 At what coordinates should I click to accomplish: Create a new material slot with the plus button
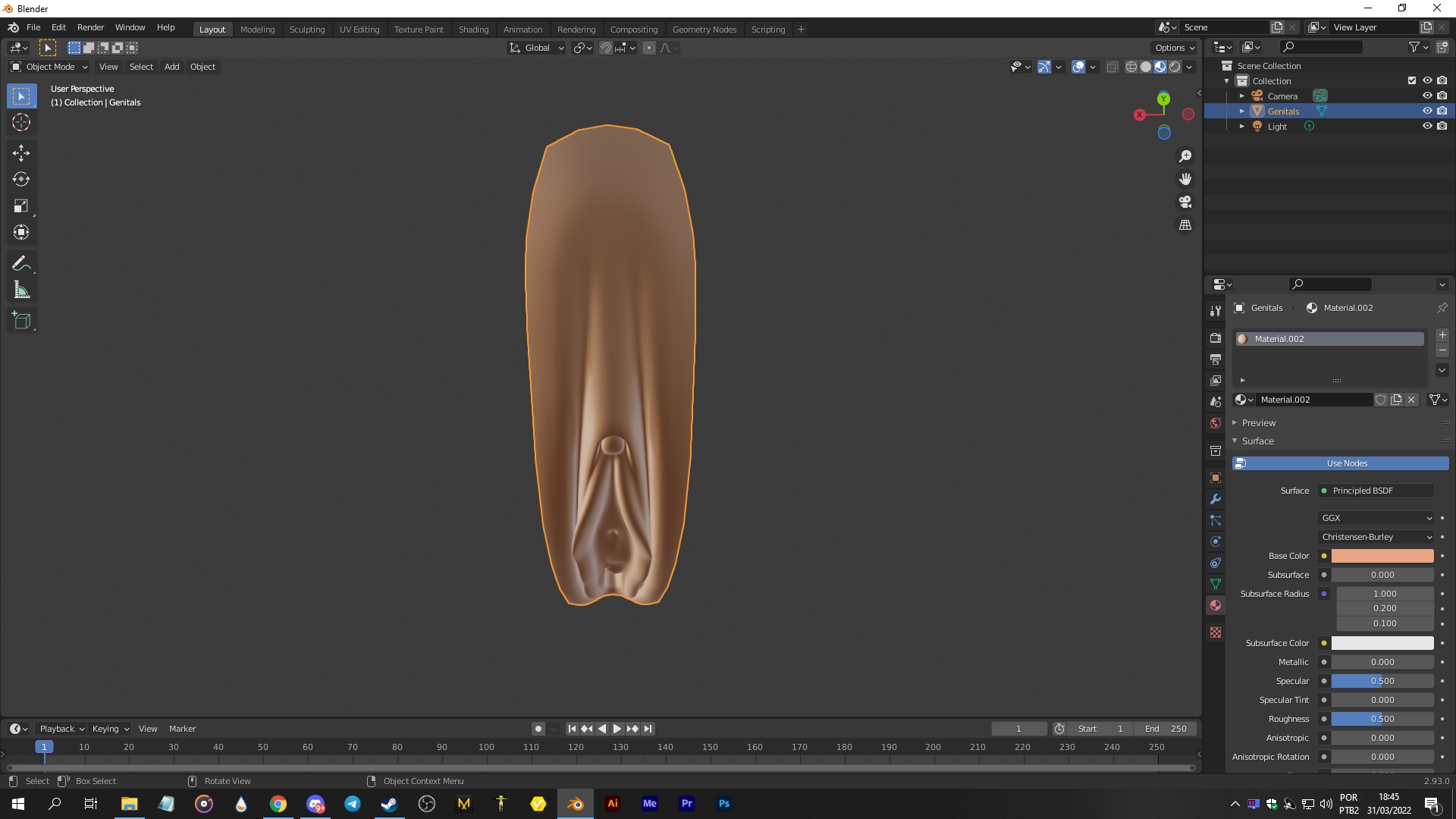(x=1443, y=334)
